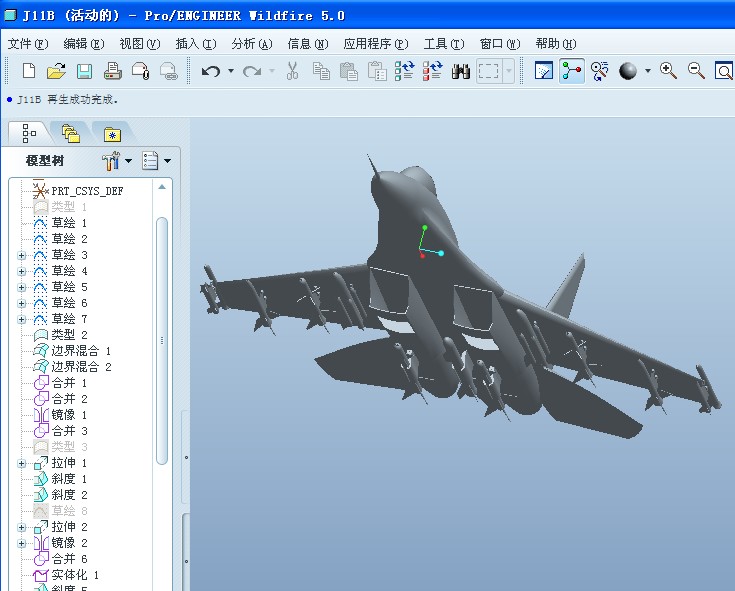Switch to the folder browser tab
735x591 pixels.
click(70, 133)
